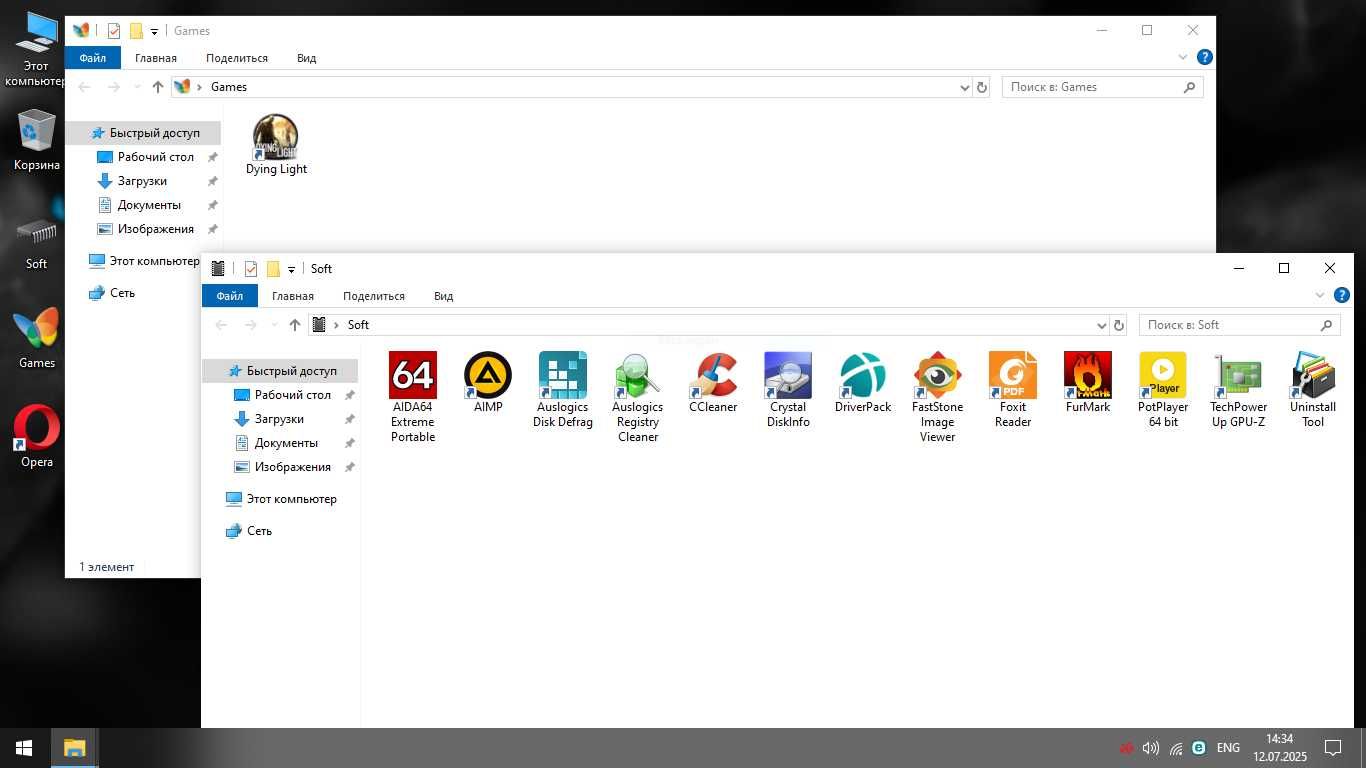1366x768 pixels.
Task: Select Auslogics Registry Cleaner shortcut
Action: point(638,397)
